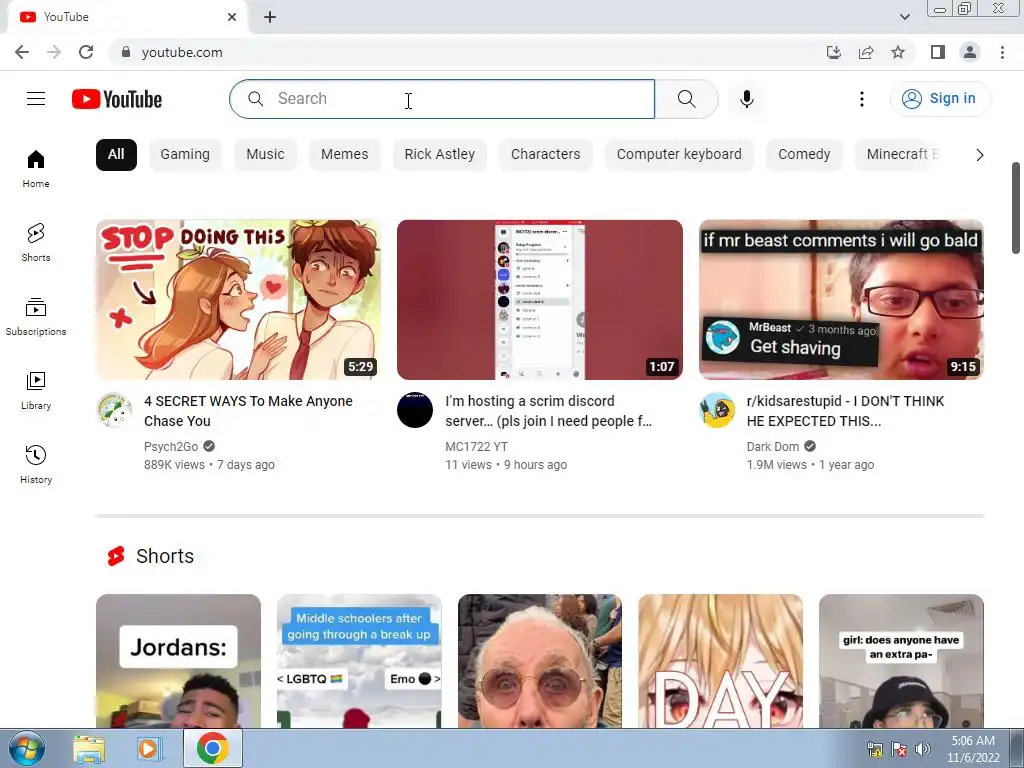Open Shorts in the sidebar
This screenshot has width=1024, height=768.
36,243
